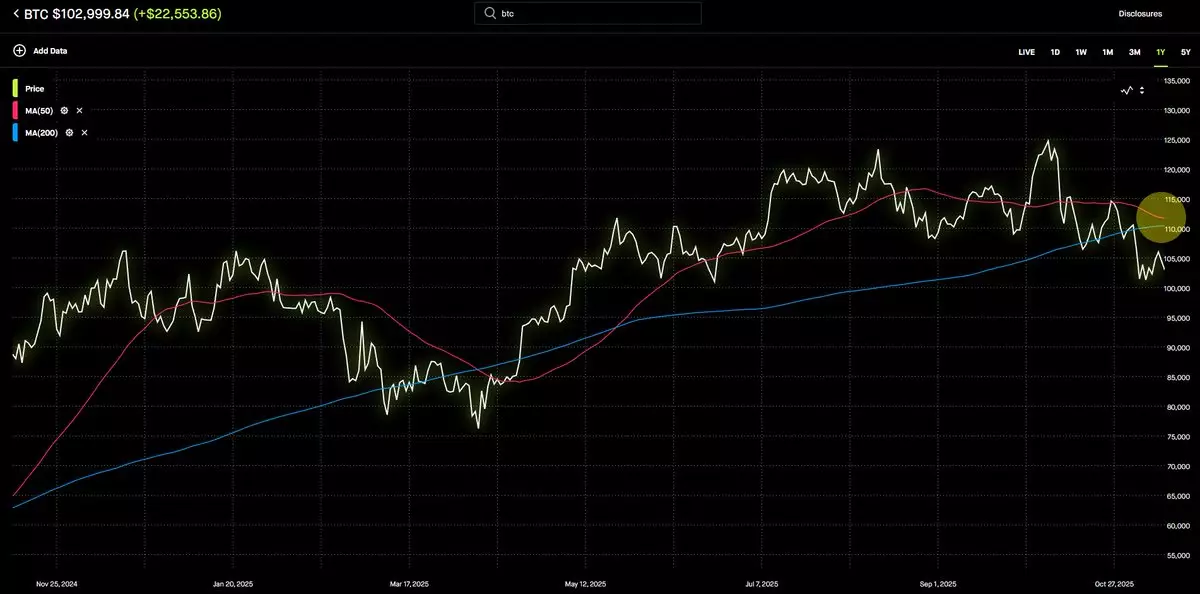Screen dimensions: 1200x594
Task: Select the 1D time range
Action: 1055,51
